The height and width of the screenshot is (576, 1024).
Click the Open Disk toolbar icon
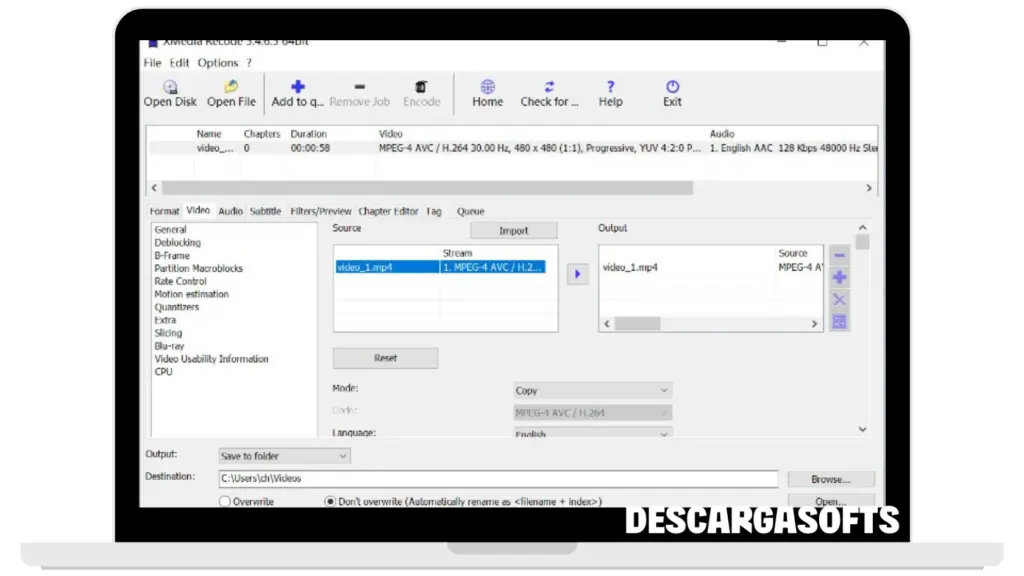point(170,87)
